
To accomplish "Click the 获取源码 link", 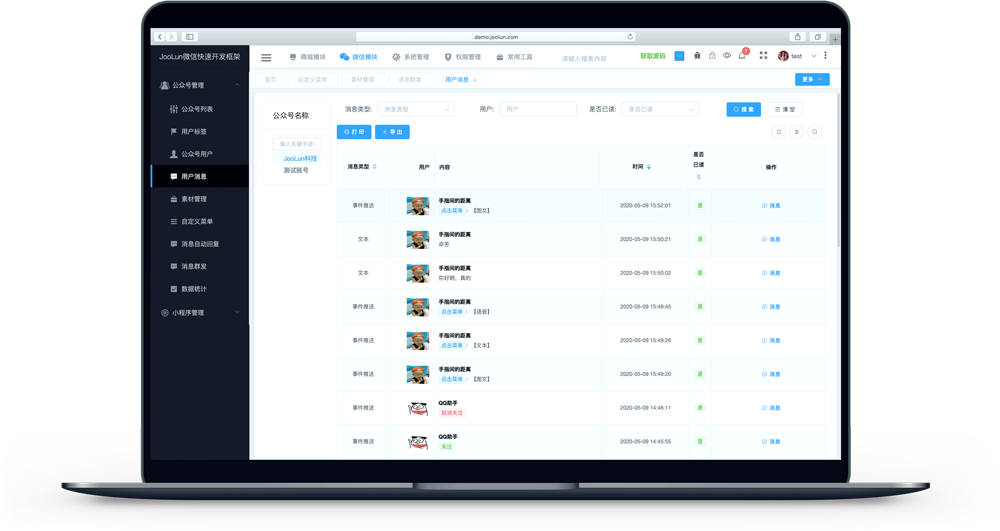I will pos(652,56).
